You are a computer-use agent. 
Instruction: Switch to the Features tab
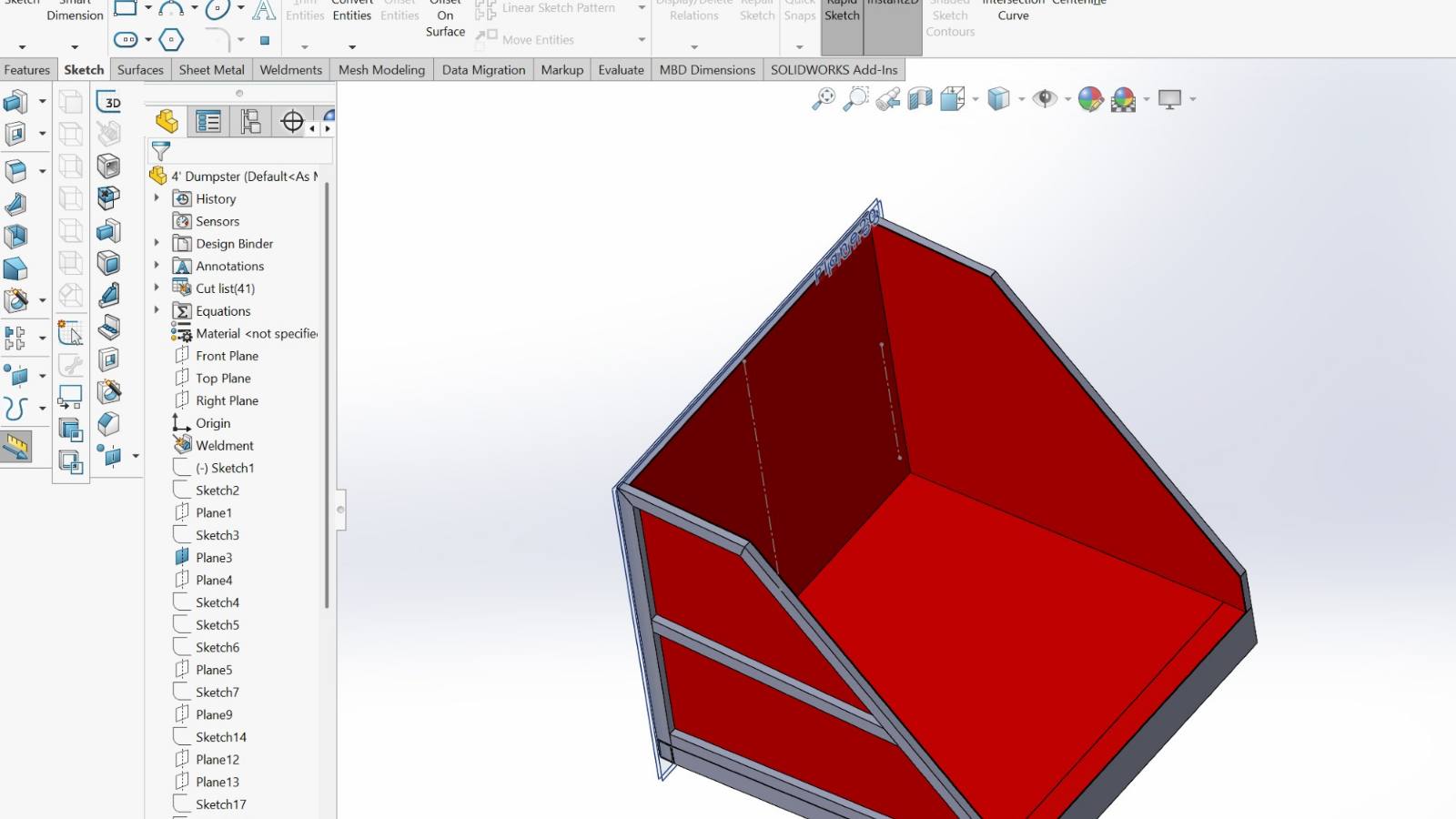[27, 69]
